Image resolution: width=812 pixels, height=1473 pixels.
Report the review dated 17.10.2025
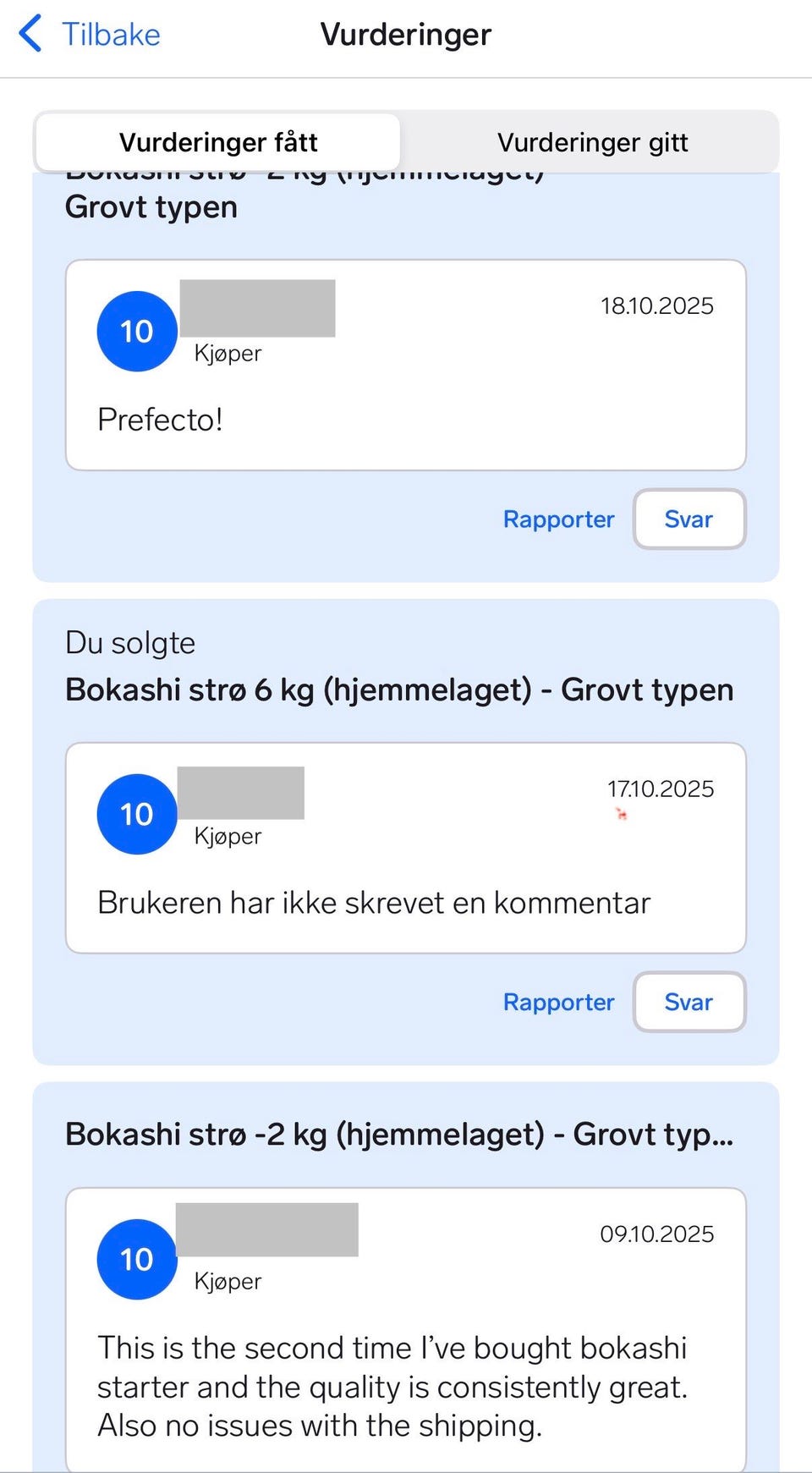coord(558,1002)
